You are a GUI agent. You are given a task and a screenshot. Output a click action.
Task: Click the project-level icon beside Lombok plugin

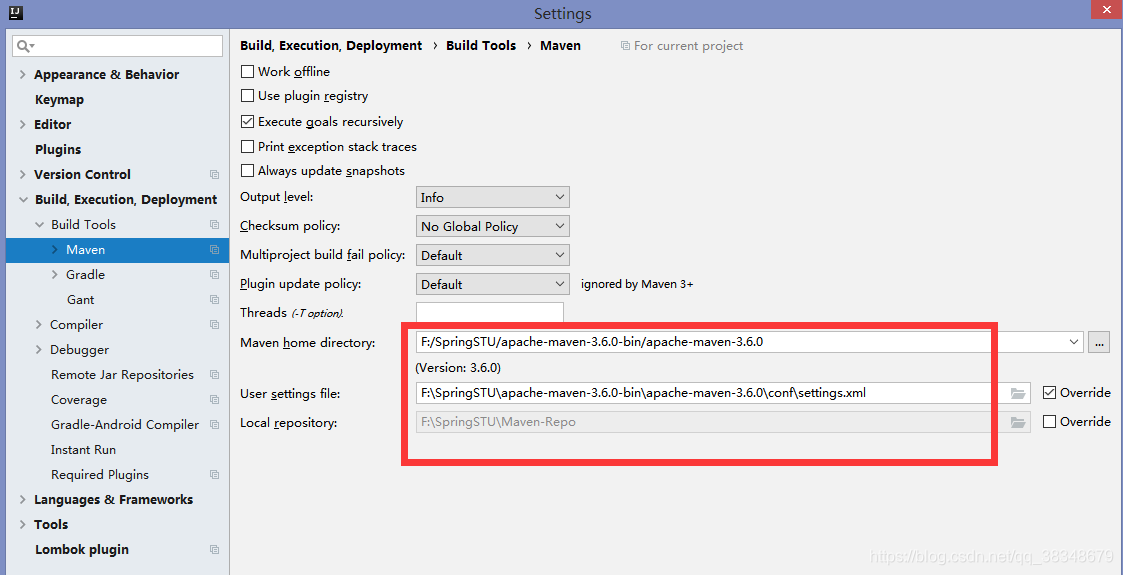click(214, 550)
